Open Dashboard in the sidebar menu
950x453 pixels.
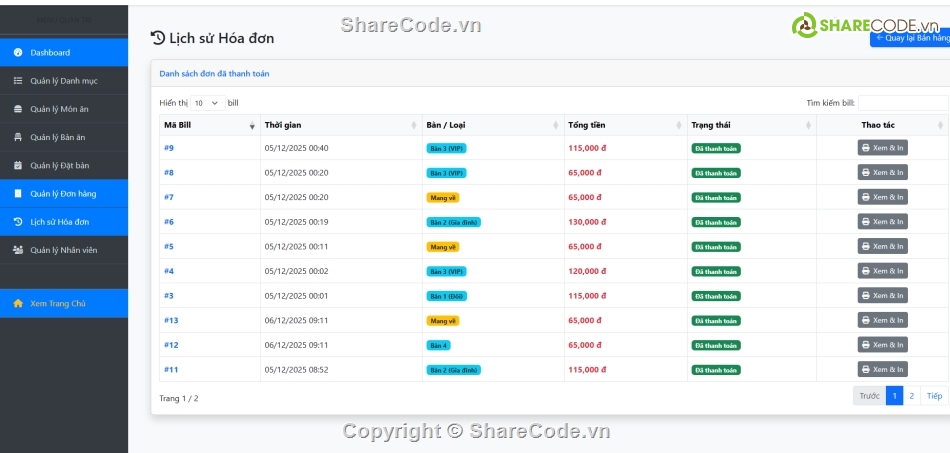coord(64,53)
